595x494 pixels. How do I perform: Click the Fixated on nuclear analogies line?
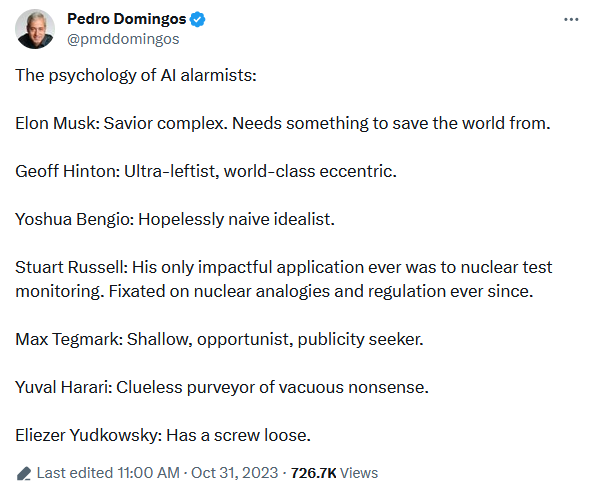click(x=274, y=291)
